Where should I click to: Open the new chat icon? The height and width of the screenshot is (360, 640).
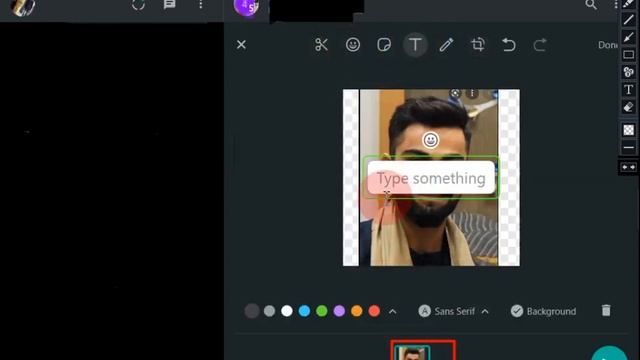169,4
